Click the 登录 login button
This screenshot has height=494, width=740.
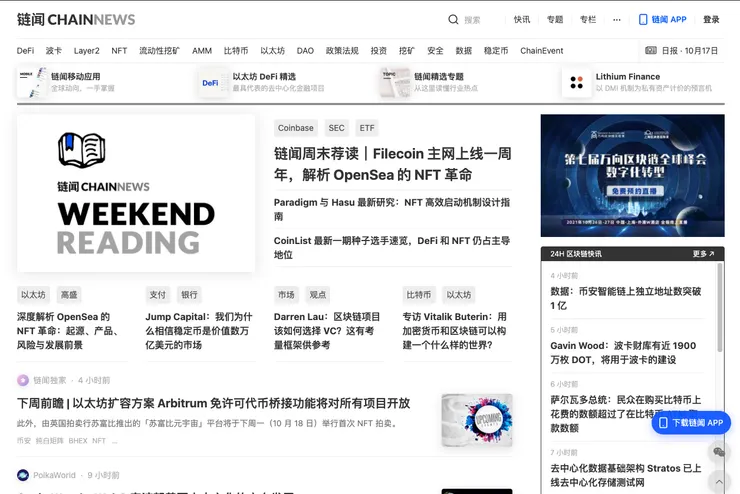coord(711,19)
